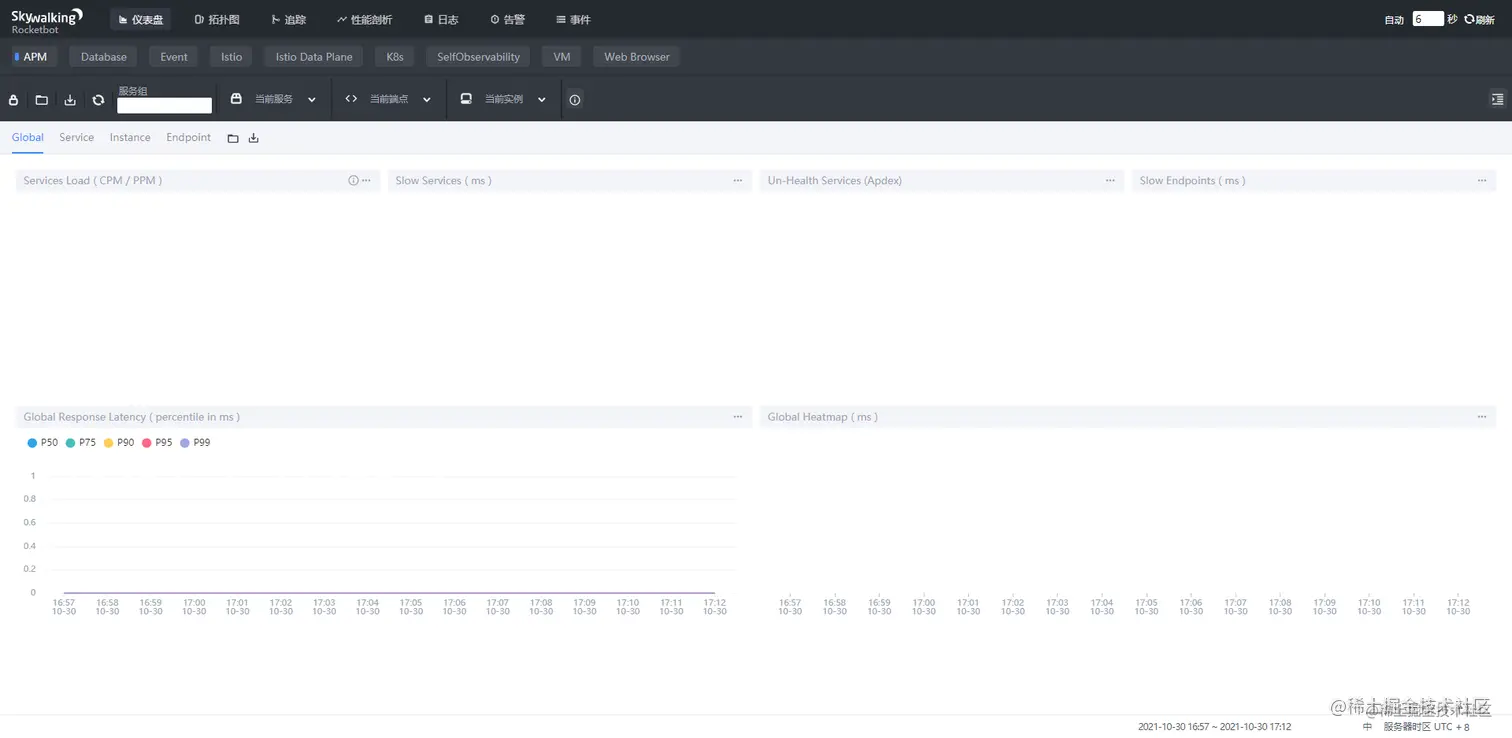Screen dimensions: 1512x738
Task: Switch to the Service tab
Action: (x=76, y=138)
